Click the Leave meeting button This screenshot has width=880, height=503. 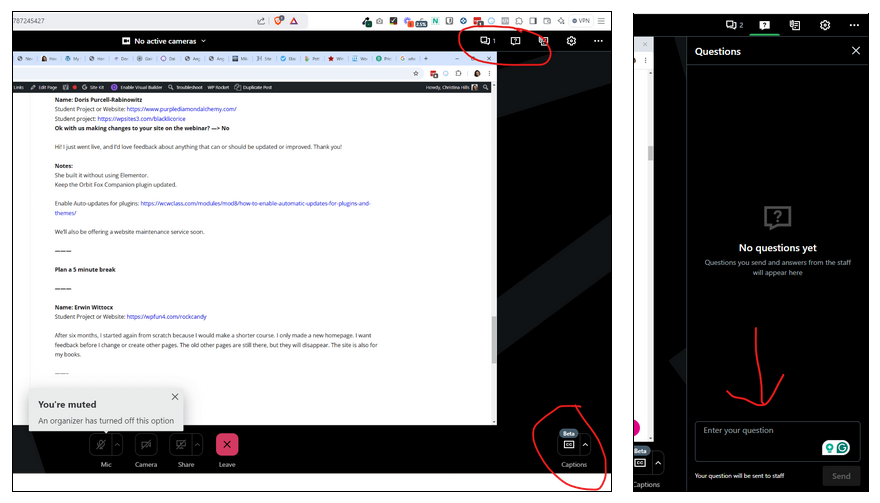[x=227, y=444]
